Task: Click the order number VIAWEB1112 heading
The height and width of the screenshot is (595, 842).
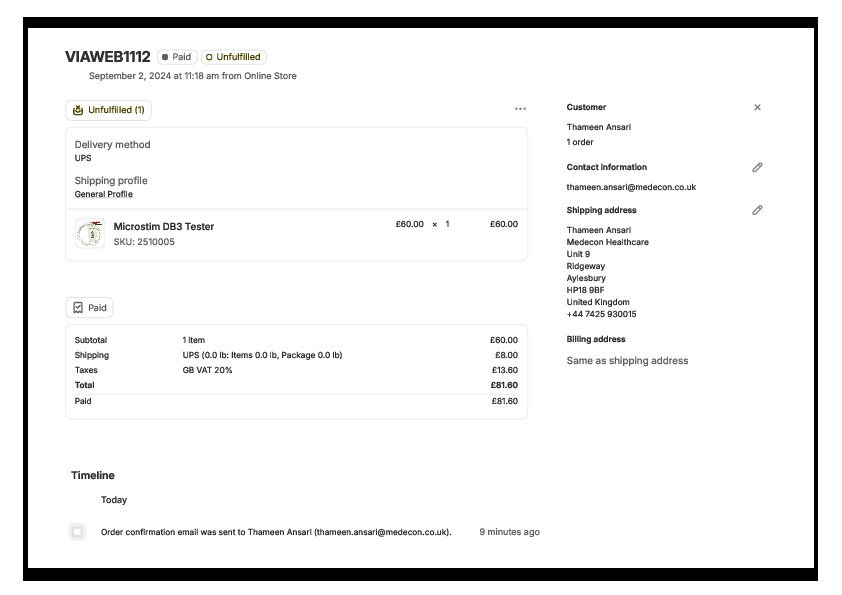Action: click(108, 57)
